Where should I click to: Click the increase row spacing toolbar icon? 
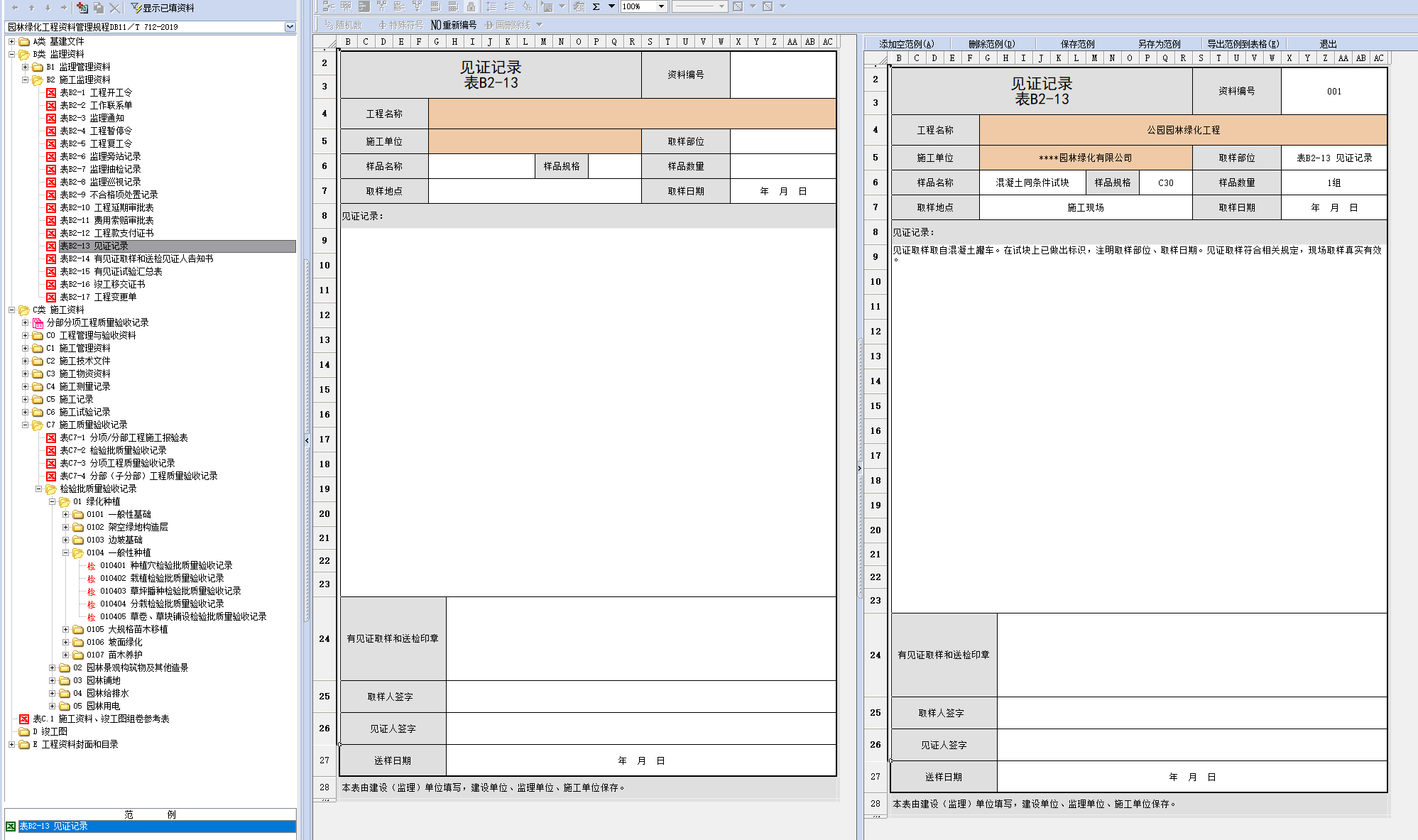coord(491,6)
